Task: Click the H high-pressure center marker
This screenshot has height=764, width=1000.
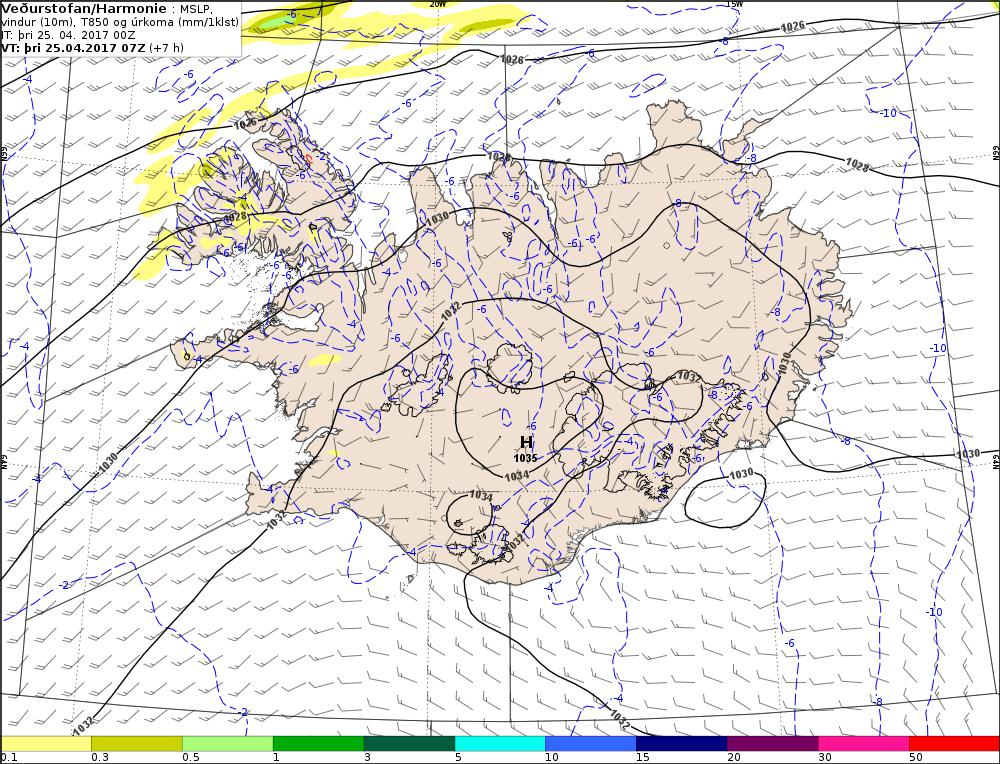Action: (526, 442)
